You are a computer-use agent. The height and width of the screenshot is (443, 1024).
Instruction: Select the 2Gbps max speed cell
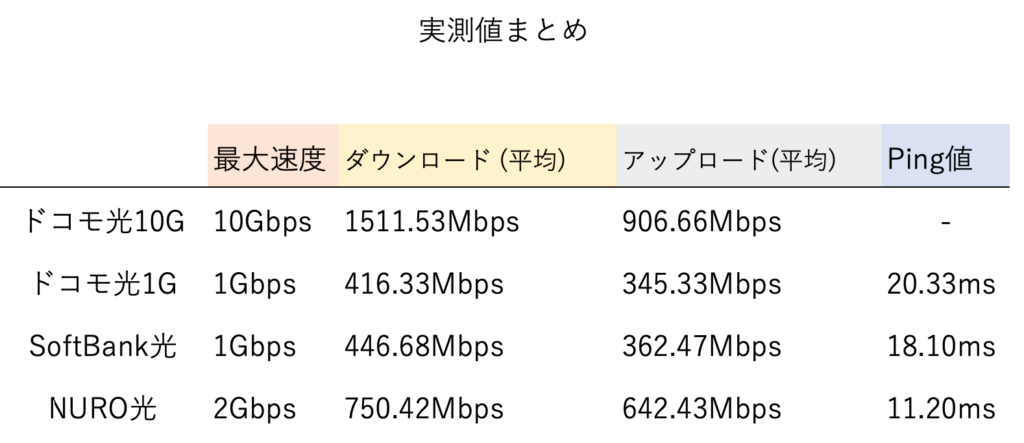(x=255, y=410)
